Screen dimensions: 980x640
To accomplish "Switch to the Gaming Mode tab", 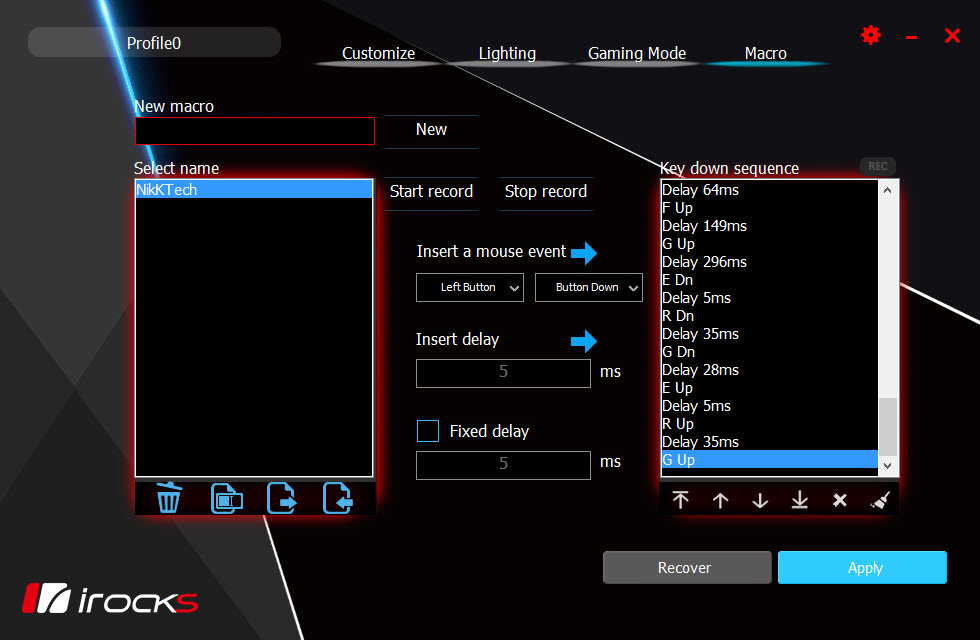I will coord(637,54).
